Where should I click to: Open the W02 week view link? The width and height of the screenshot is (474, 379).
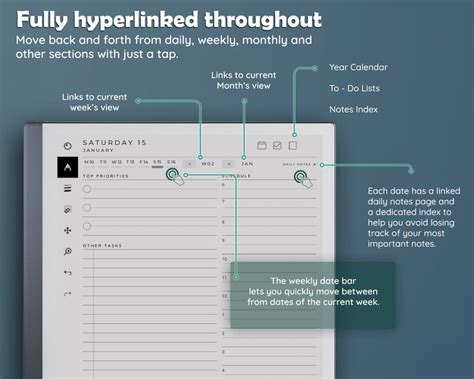click(208, 164)
